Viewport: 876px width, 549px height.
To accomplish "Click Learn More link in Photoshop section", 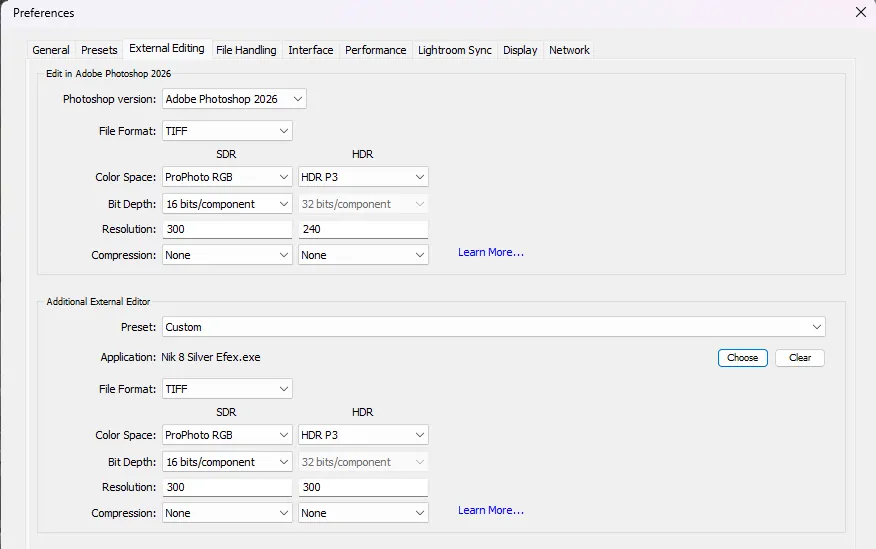I will point(490,253).
